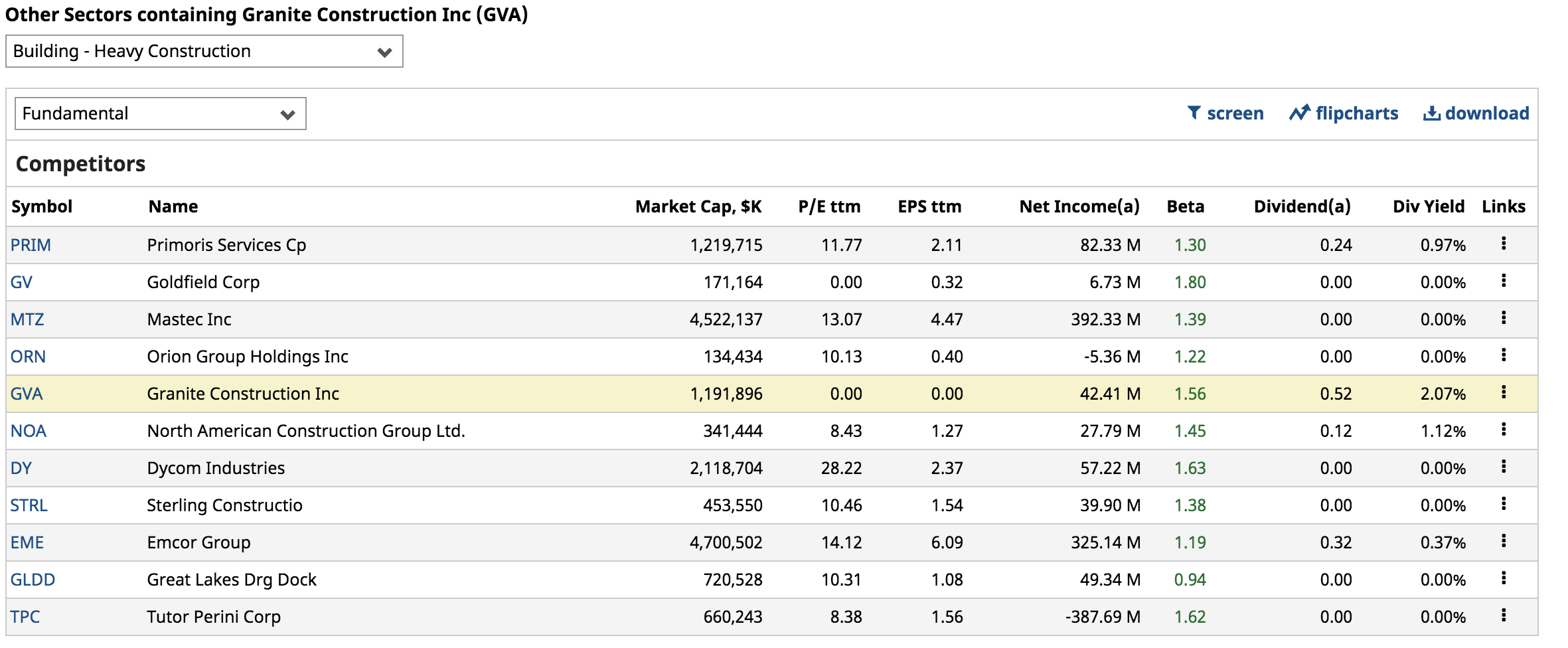Sort by Symbol column header
This screenshot has height=648, width=1568.
42,206
